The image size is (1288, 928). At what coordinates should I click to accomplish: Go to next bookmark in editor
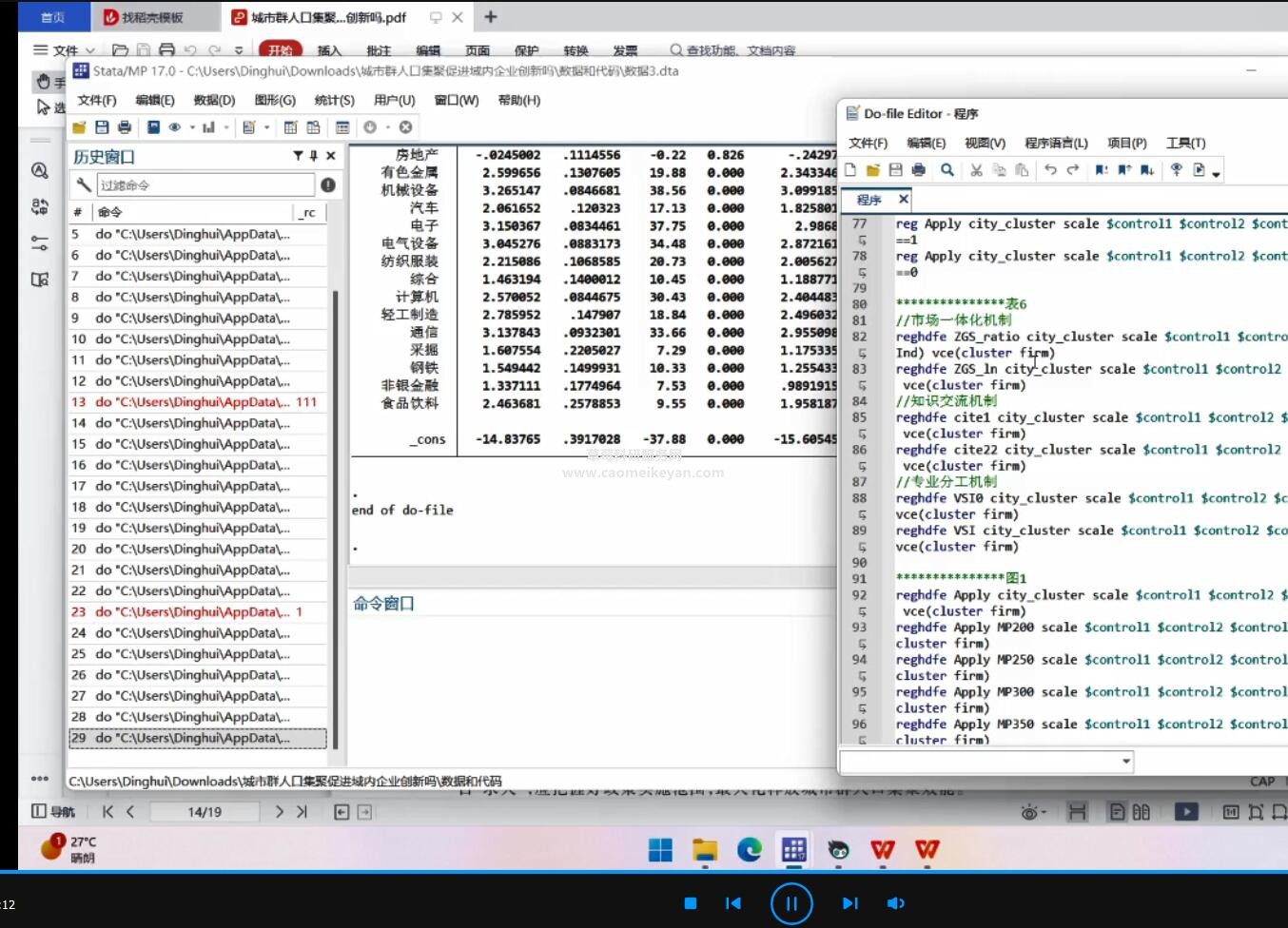1147,170
